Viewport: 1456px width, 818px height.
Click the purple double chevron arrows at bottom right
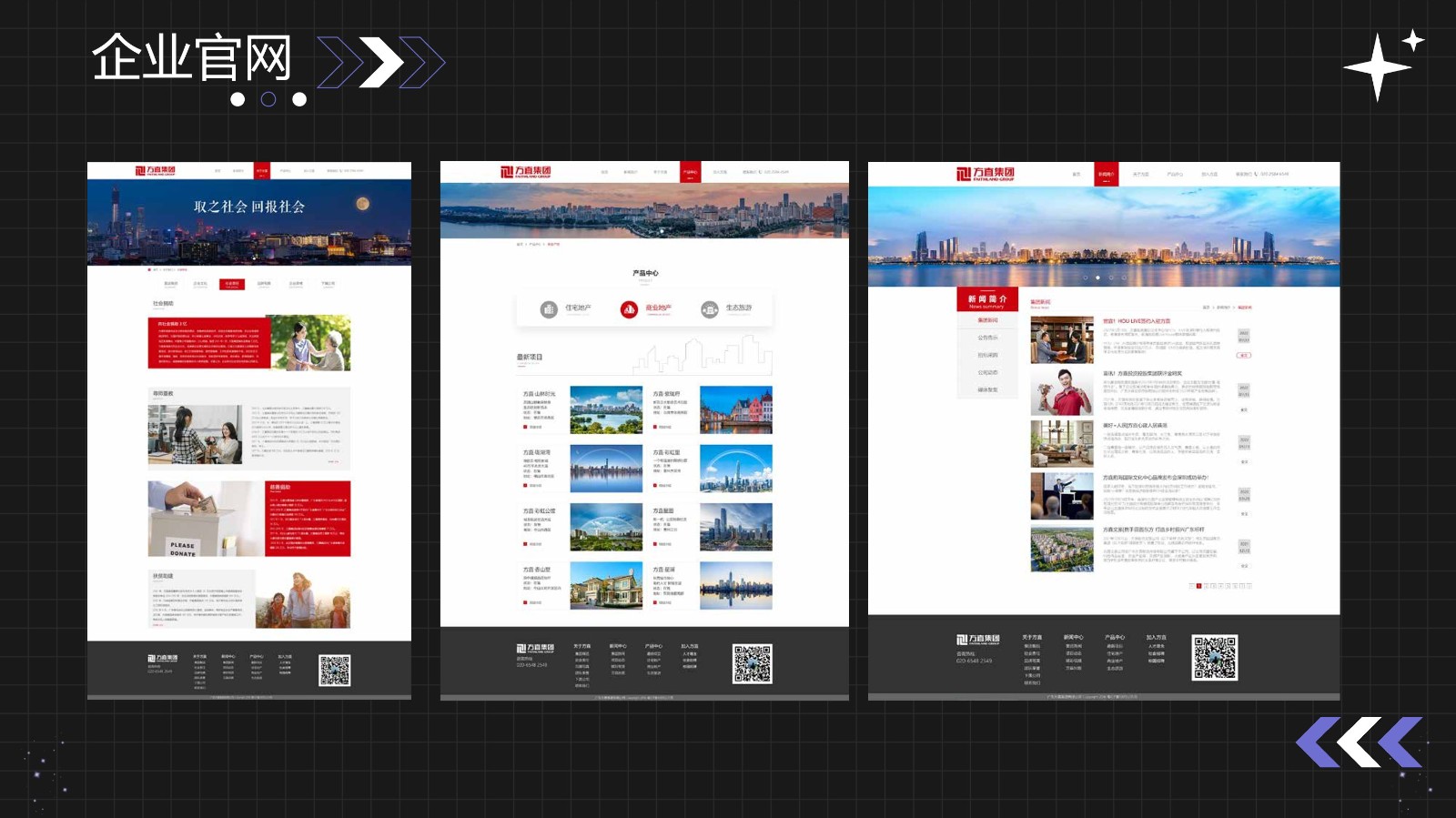[x=1360, y=742]
